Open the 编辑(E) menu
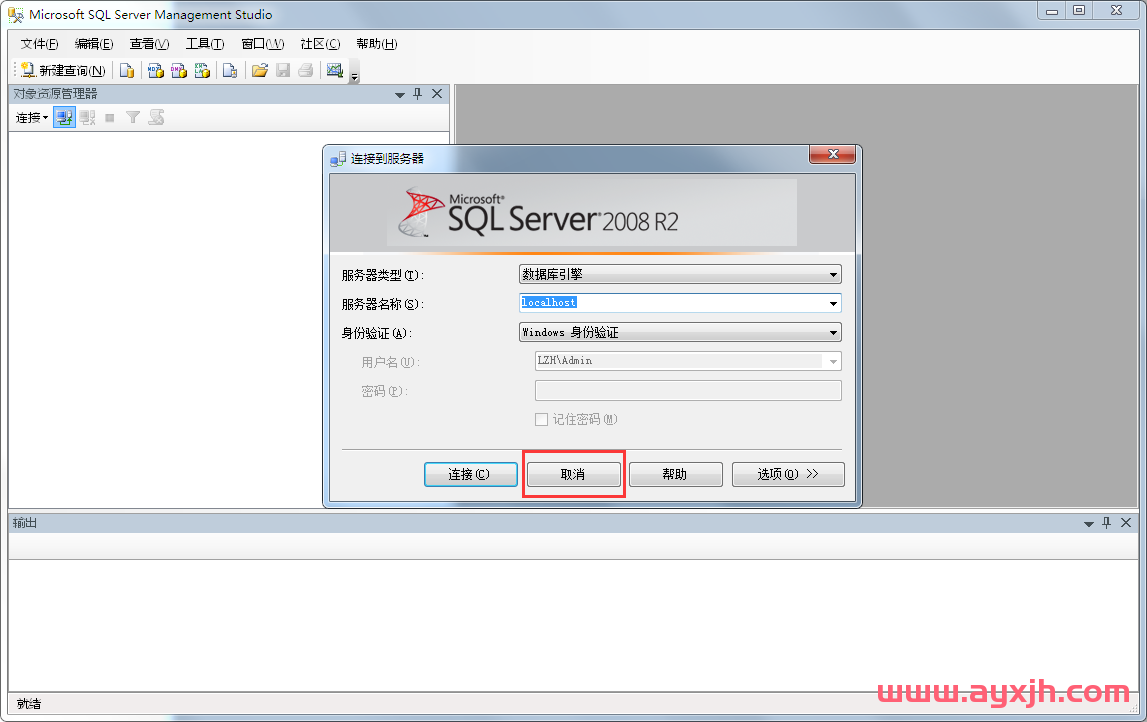Image resolution: width=1147 pixels, height=722 pixels. 94,44
